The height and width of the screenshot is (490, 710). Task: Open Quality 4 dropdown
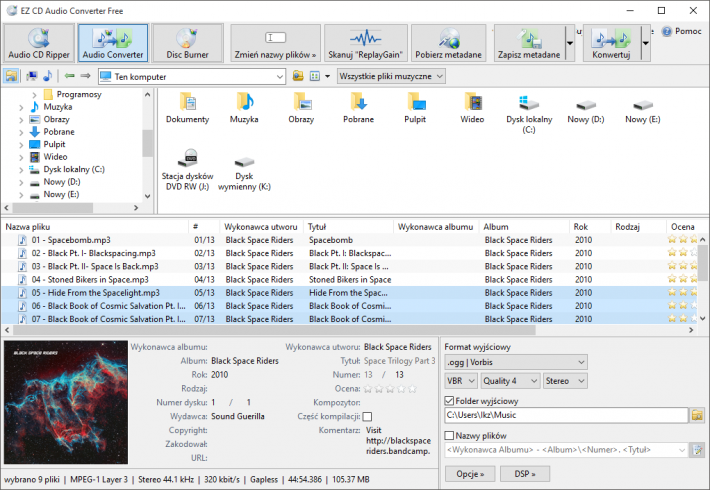(510, 381)
